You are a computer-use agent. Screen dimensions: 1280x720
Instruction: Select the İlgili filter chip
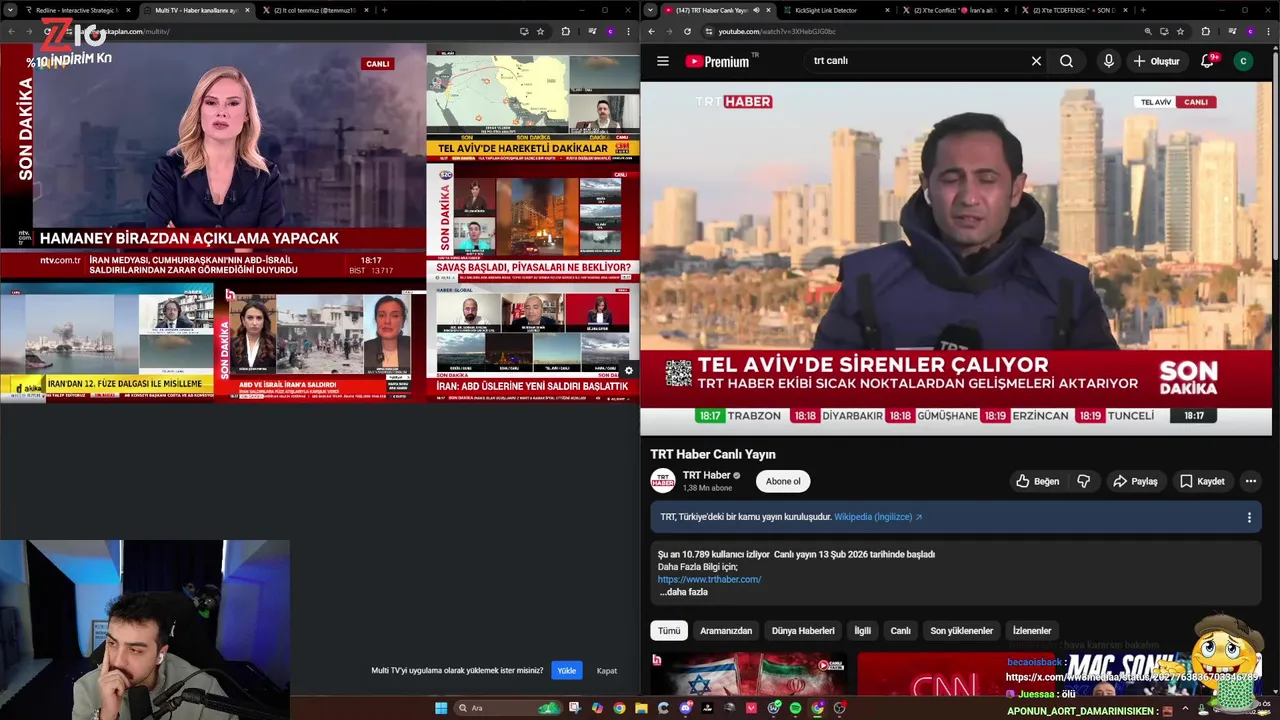862,631
